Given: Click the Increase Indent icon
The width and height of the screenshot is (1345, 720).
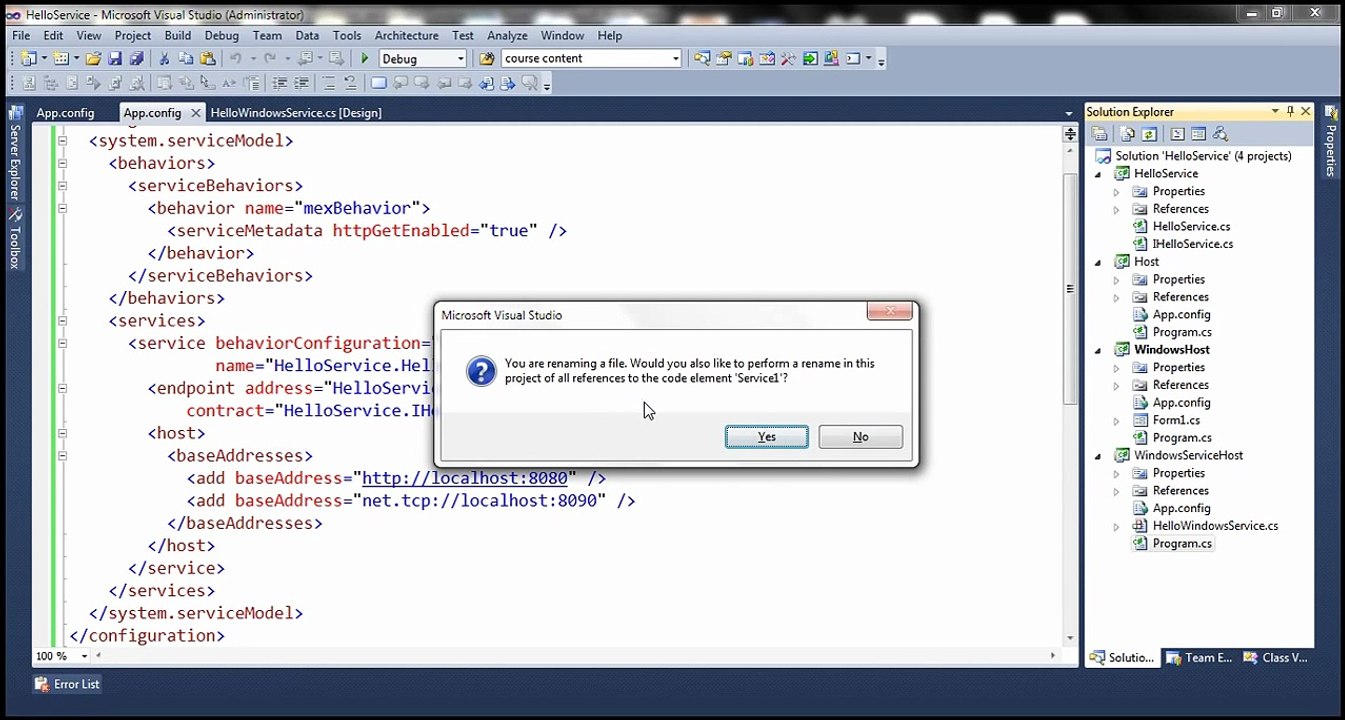Looking at the screenshot, I should tap(300, 84).
